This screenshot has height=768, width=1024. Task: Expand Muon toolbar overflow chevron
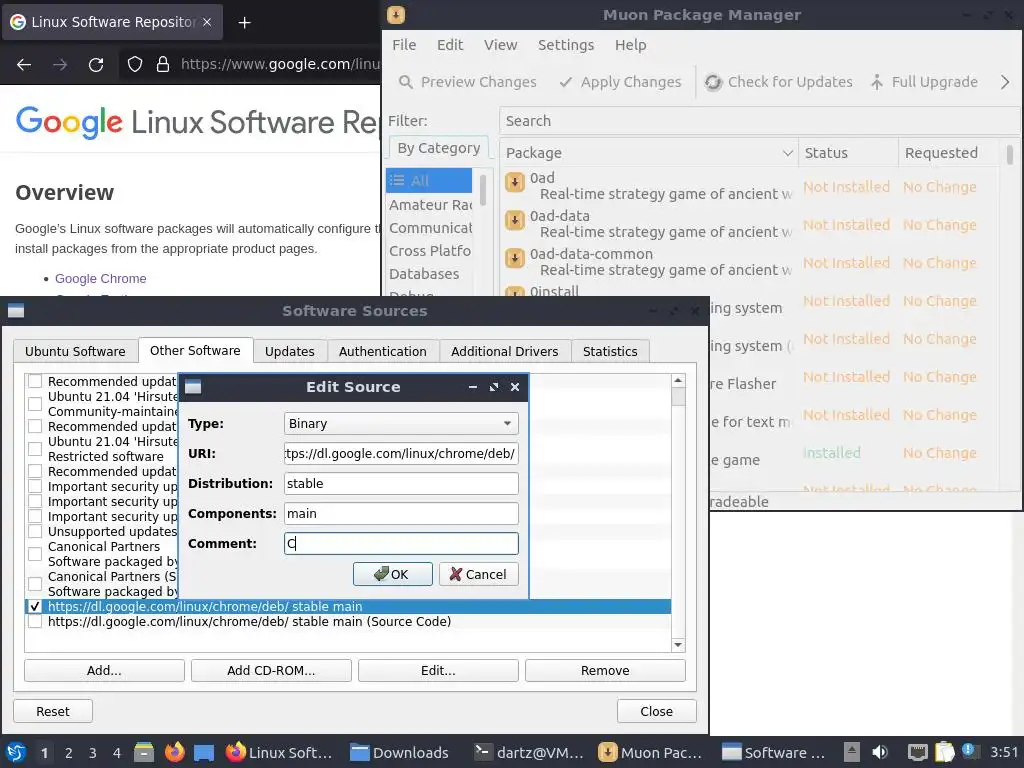tap(1005, 82)
